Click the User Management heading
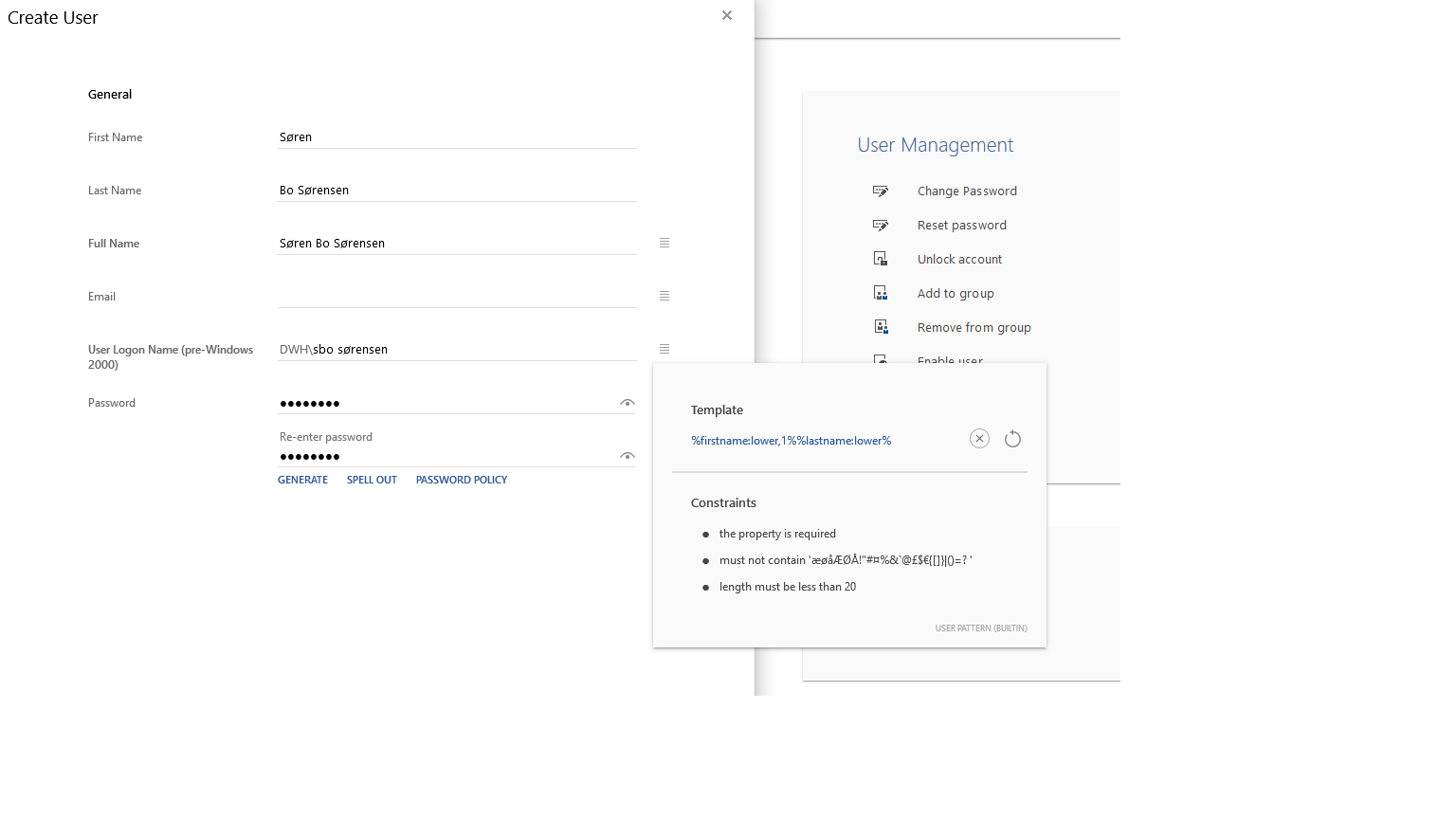Screen dimensions: 1456x819 pyautogui.click(x=935, y=145)
